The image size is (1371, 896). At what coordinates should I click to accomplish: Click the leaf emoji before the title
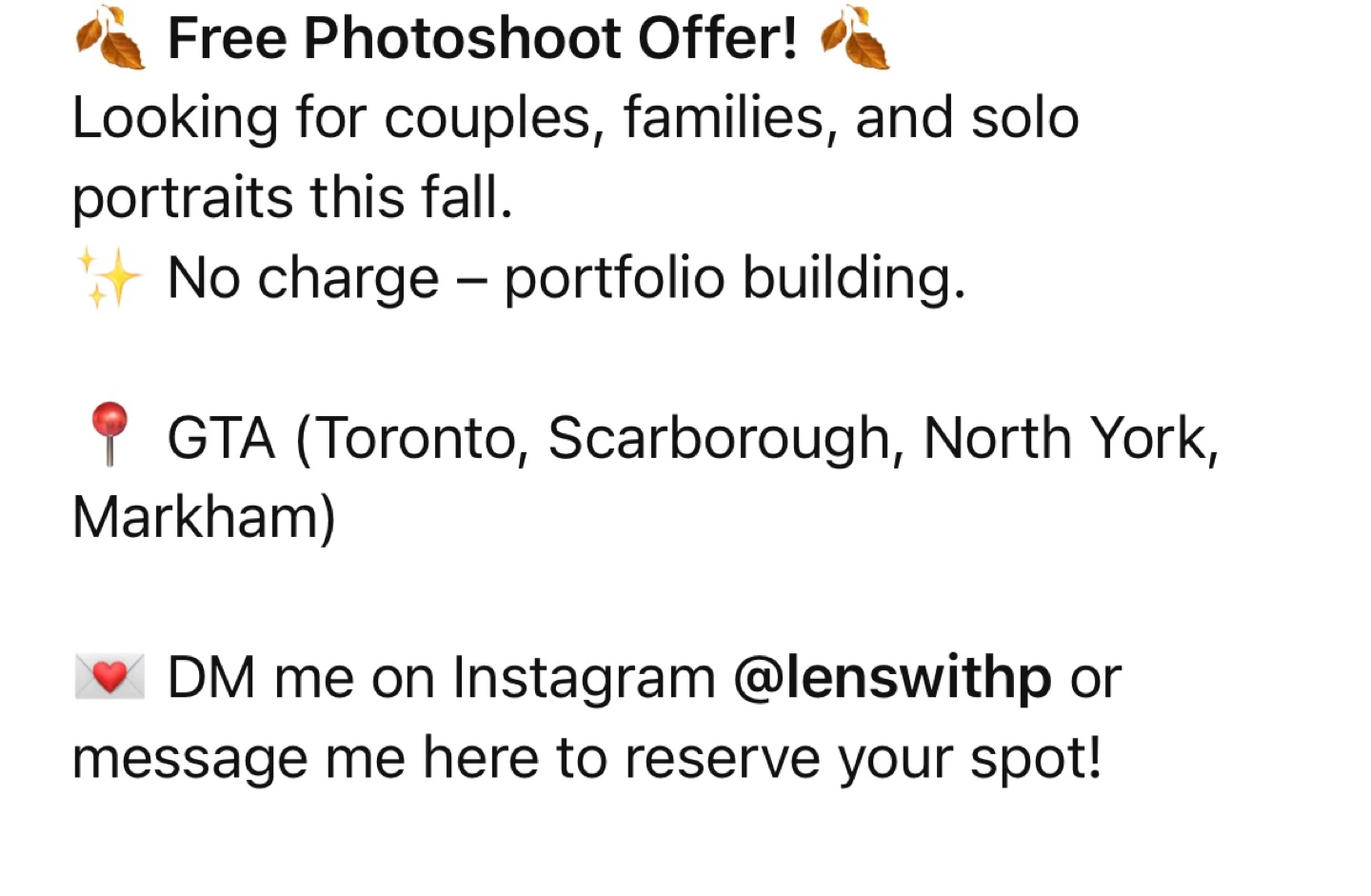point(110,38)
